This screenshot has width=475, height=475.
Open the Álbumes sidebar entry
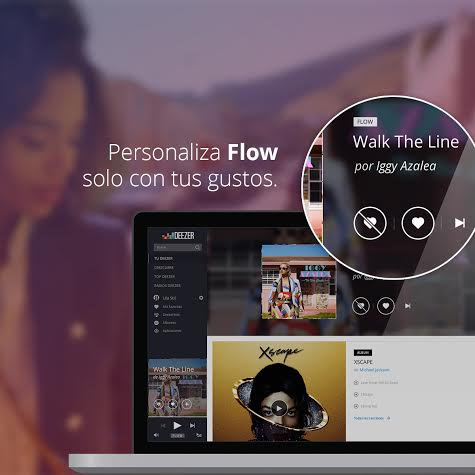click(169, 323)
